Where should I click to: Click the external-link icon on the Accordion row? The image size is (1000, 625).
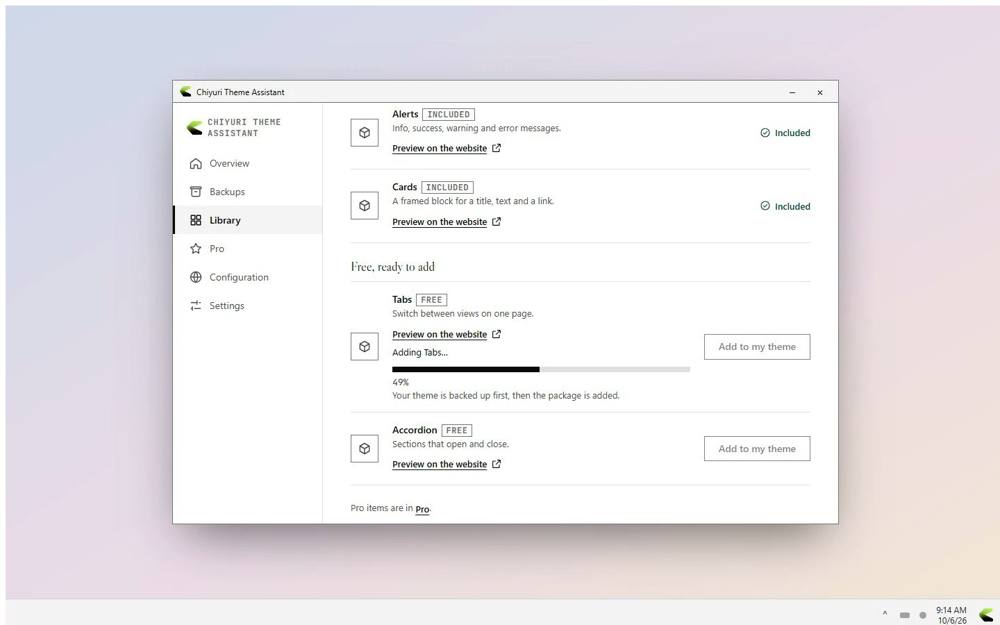click(496, 464)
